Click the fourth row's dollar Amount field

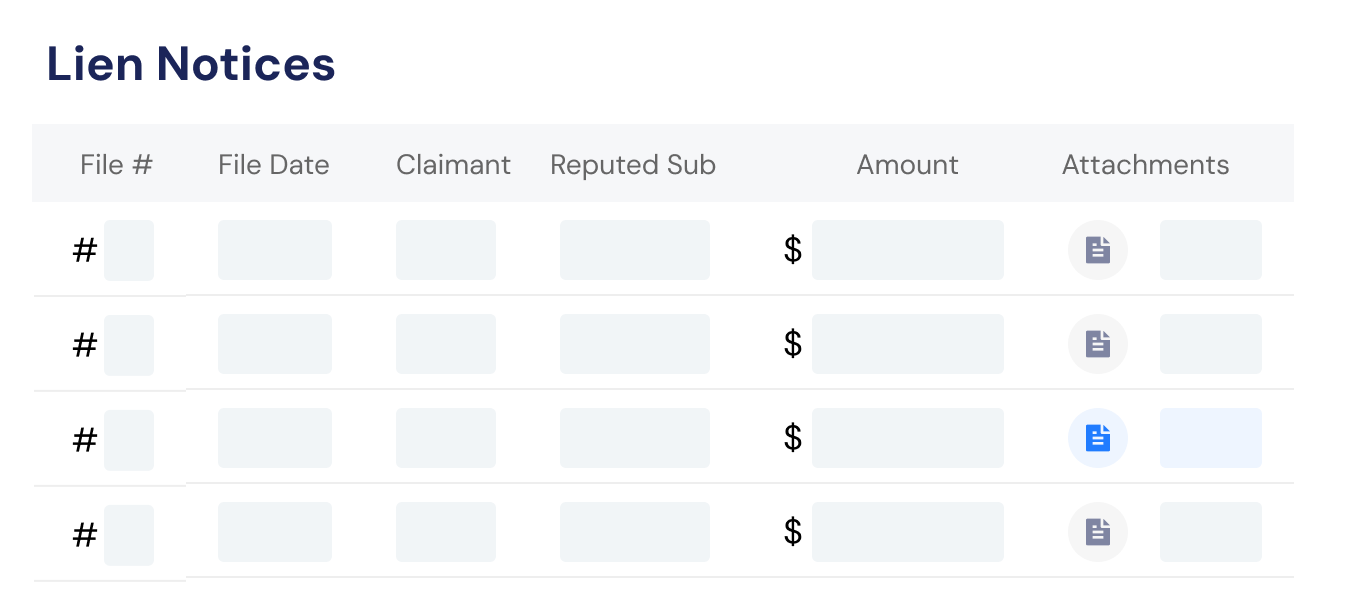(908, 532)
